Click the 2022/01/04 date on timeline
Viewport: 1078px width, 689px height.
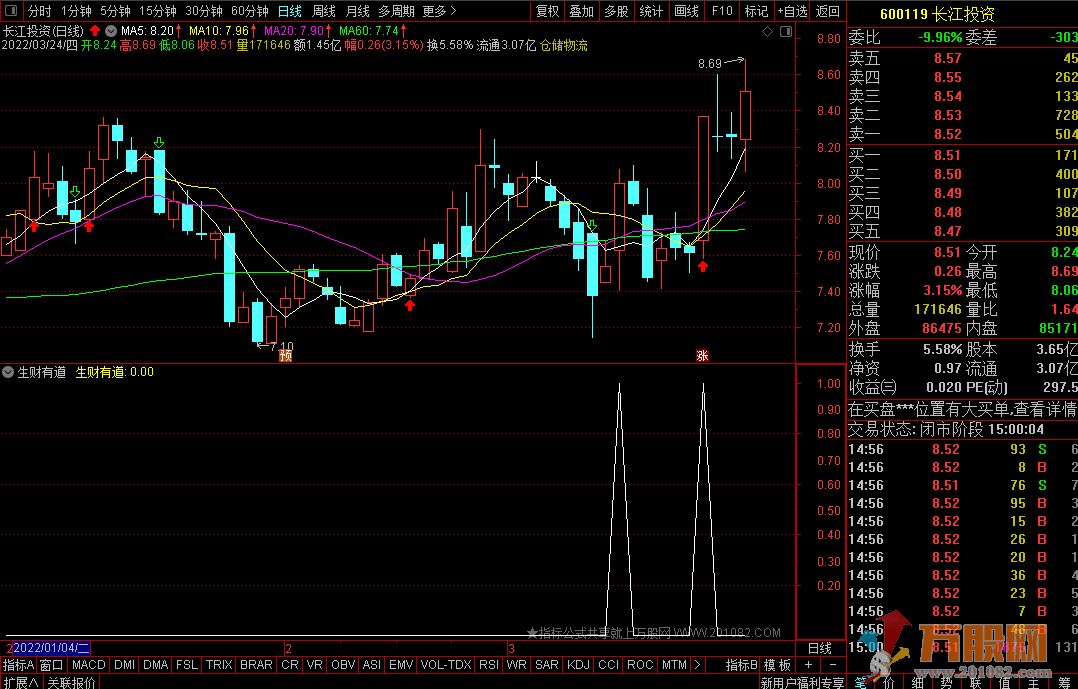(50, 648)
